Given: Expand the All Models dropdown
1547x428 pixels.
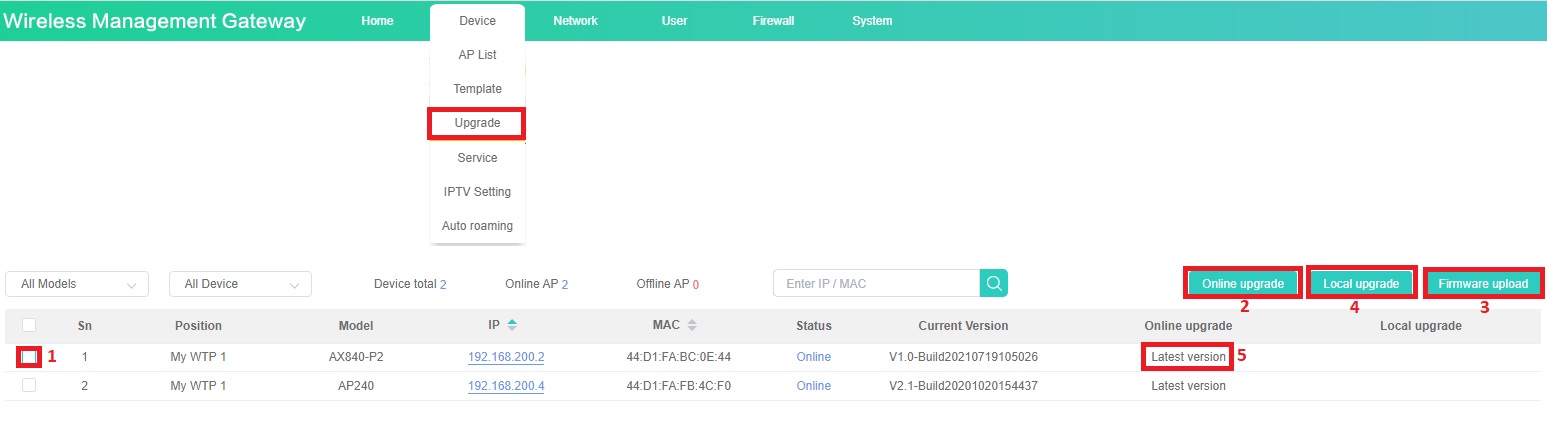Looking at the screenshot, I should pyautogui.click(x=77, y=284).
